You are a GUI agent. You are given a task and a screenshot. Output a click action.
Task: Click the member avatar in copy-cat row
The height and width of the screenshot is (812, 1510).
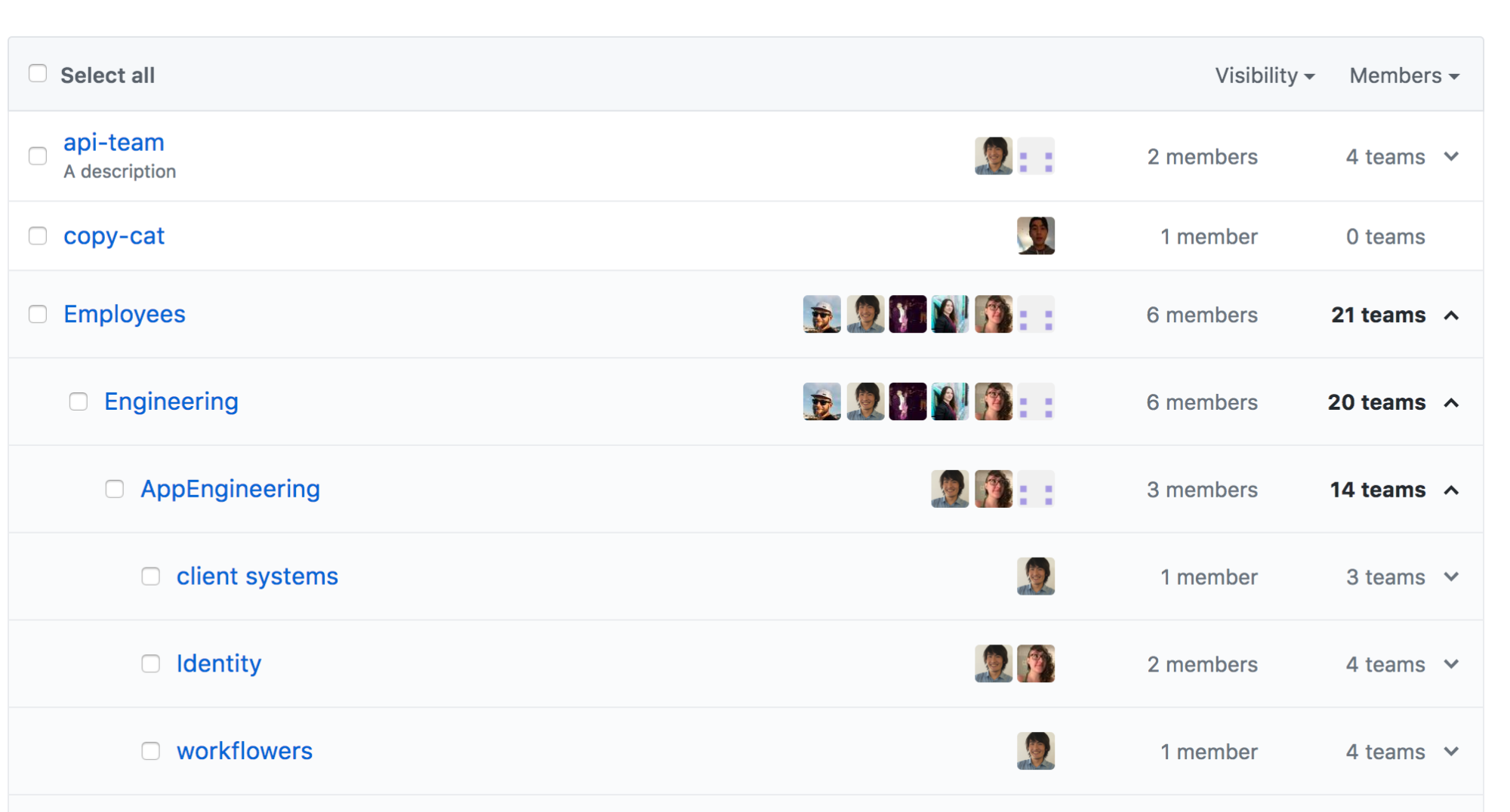(1035, 236)
